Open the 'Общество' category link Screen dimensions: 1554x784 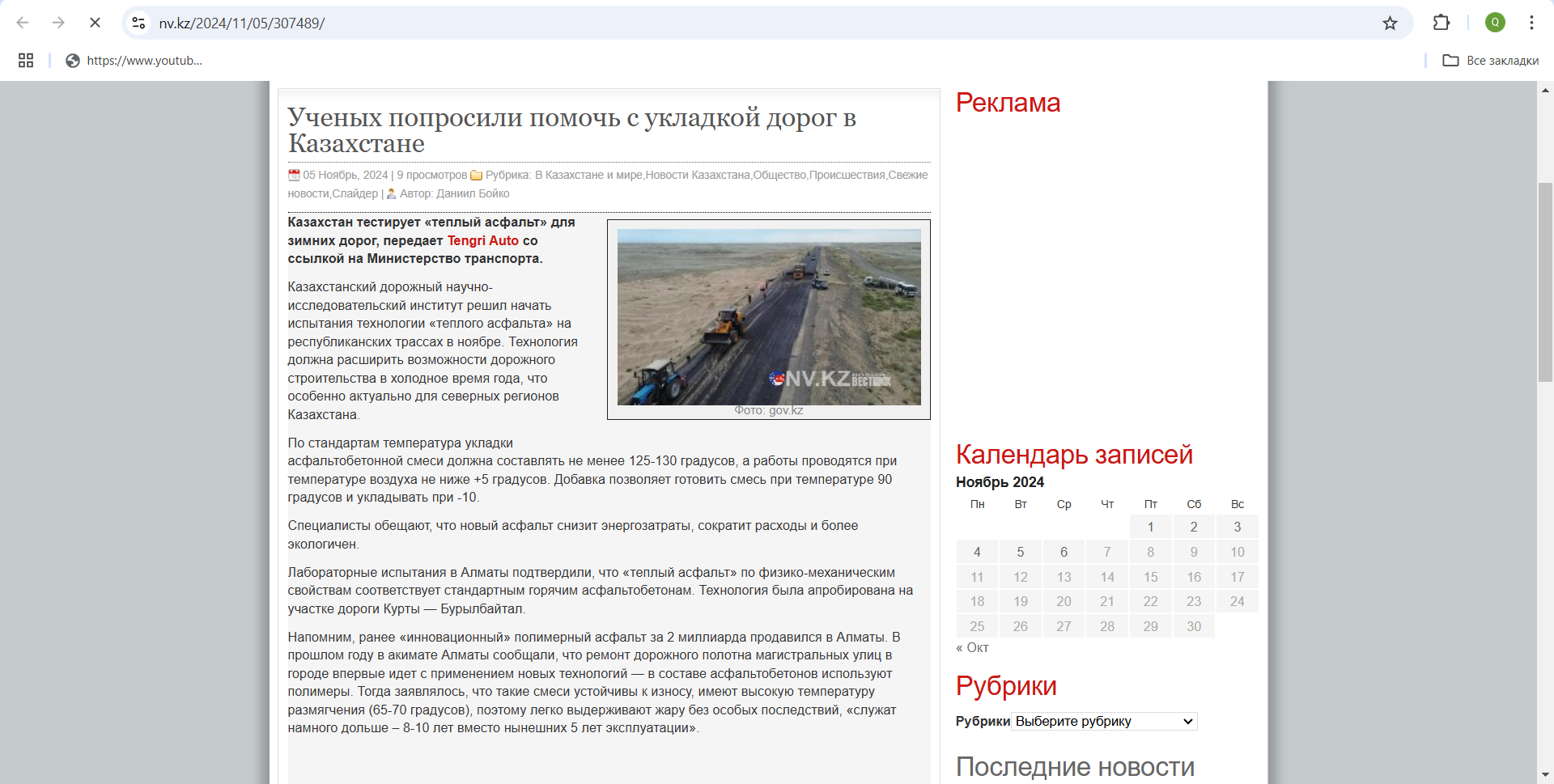click(779, 175)
